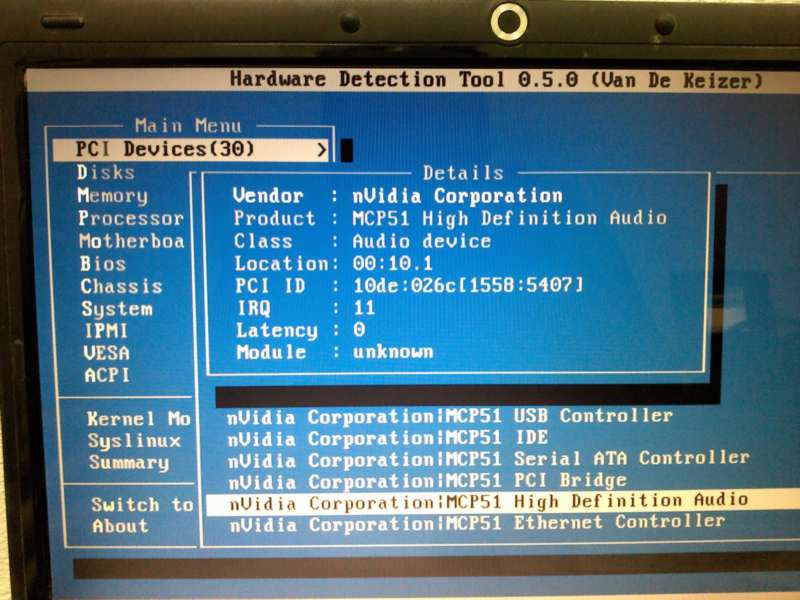This screenshot has width=800, height=600.
Task: Select the Switch to option
Action: [142, 505]
